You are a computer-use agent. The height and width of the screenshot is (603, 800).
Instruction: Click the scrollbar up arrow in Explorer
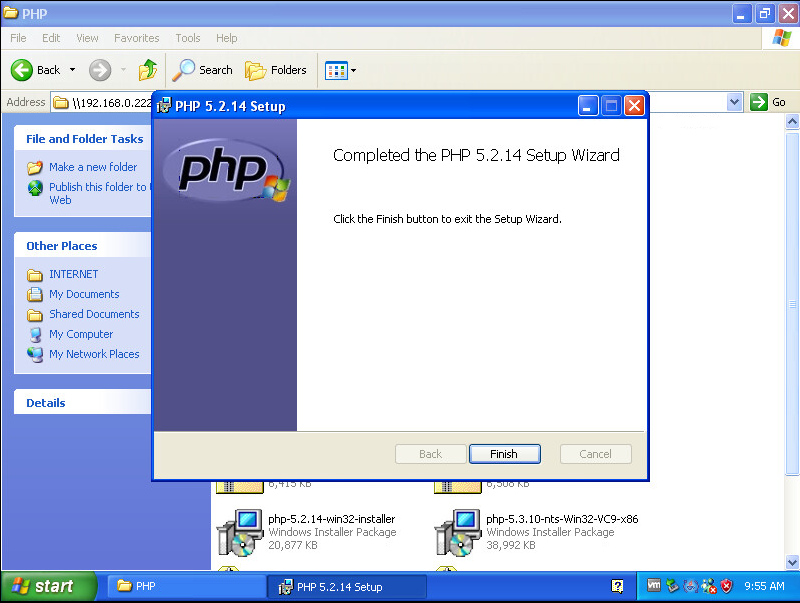792,121
